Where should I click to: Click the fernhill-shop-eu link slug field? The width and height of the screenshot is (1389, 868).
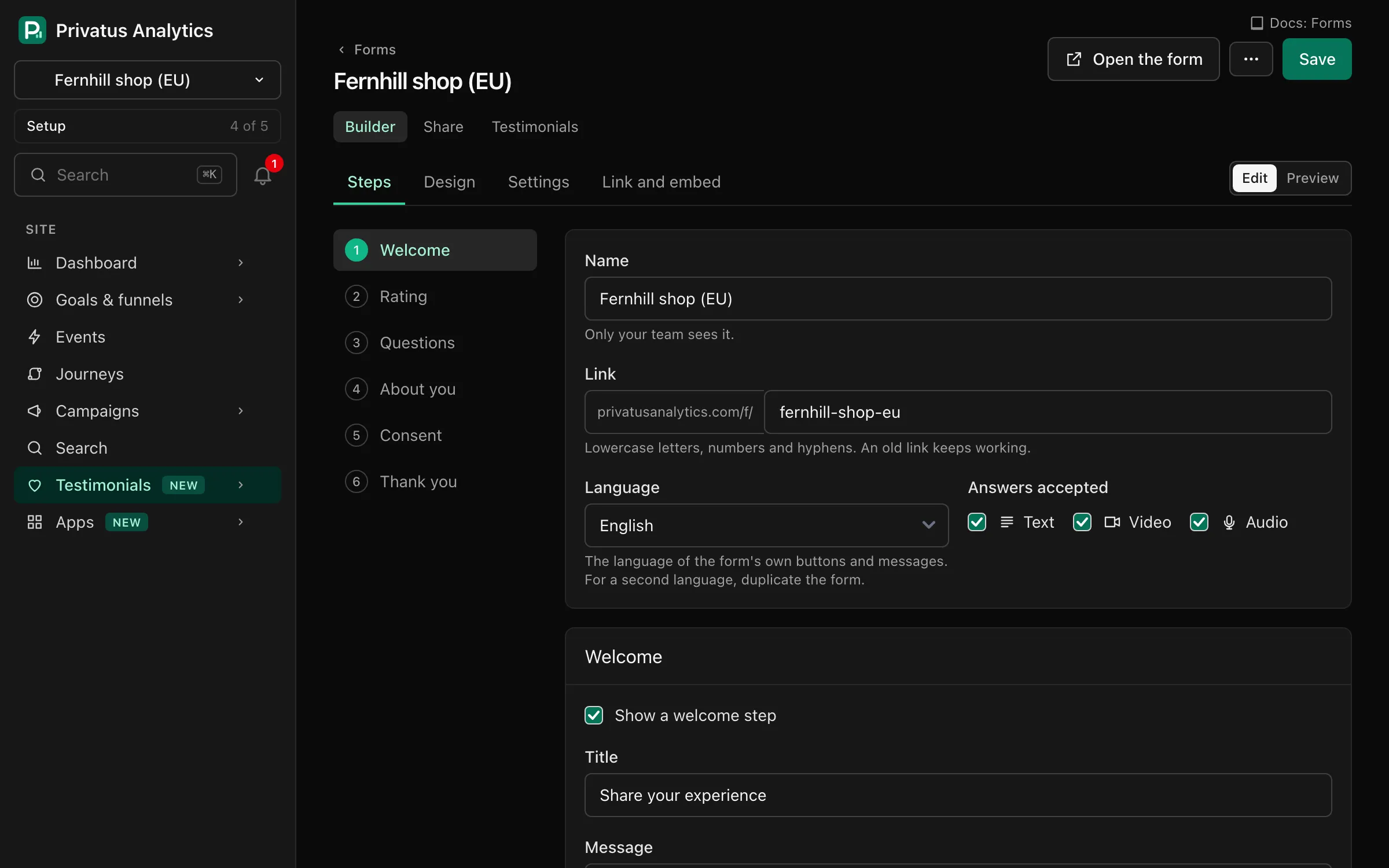click(x=1048, y=412)
